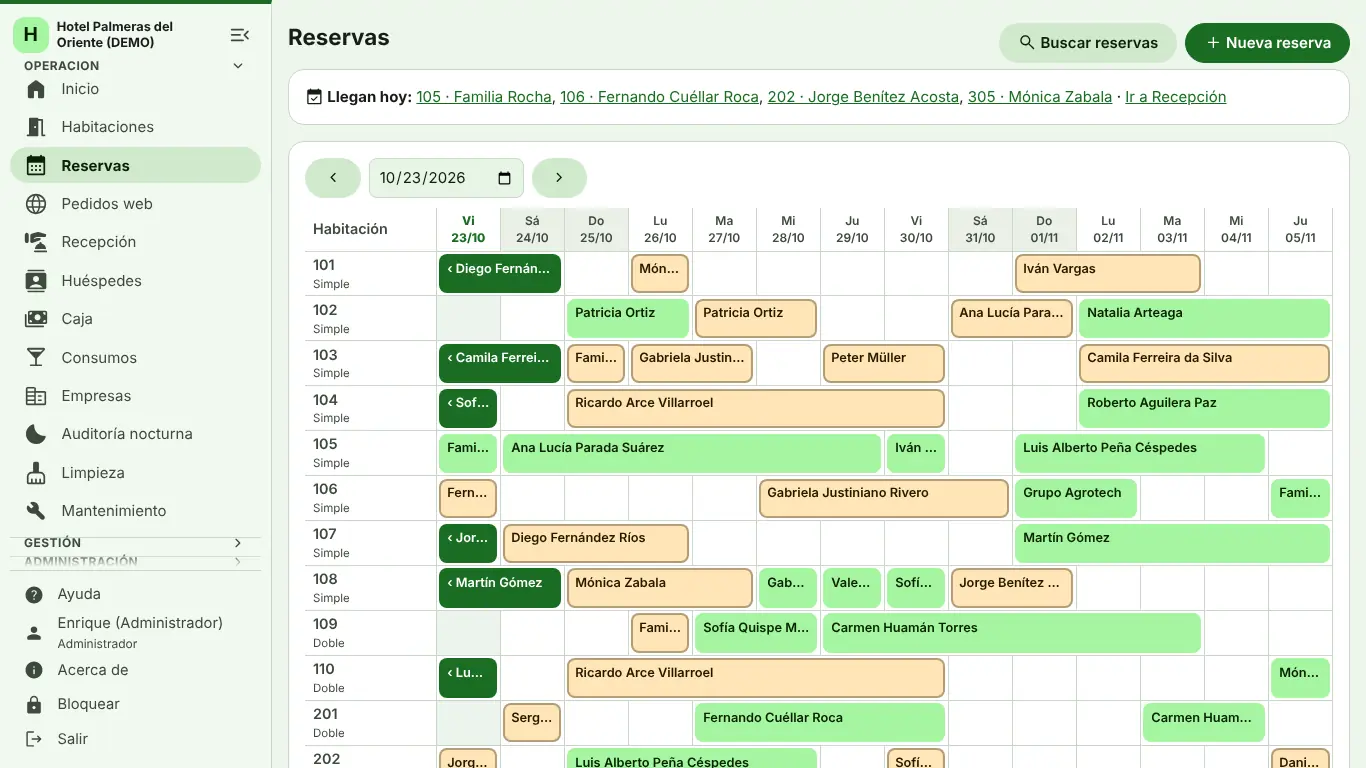
Task: Open the 106 · Fernando Cuéllar Roca link
Action: [x=659, y=97]
